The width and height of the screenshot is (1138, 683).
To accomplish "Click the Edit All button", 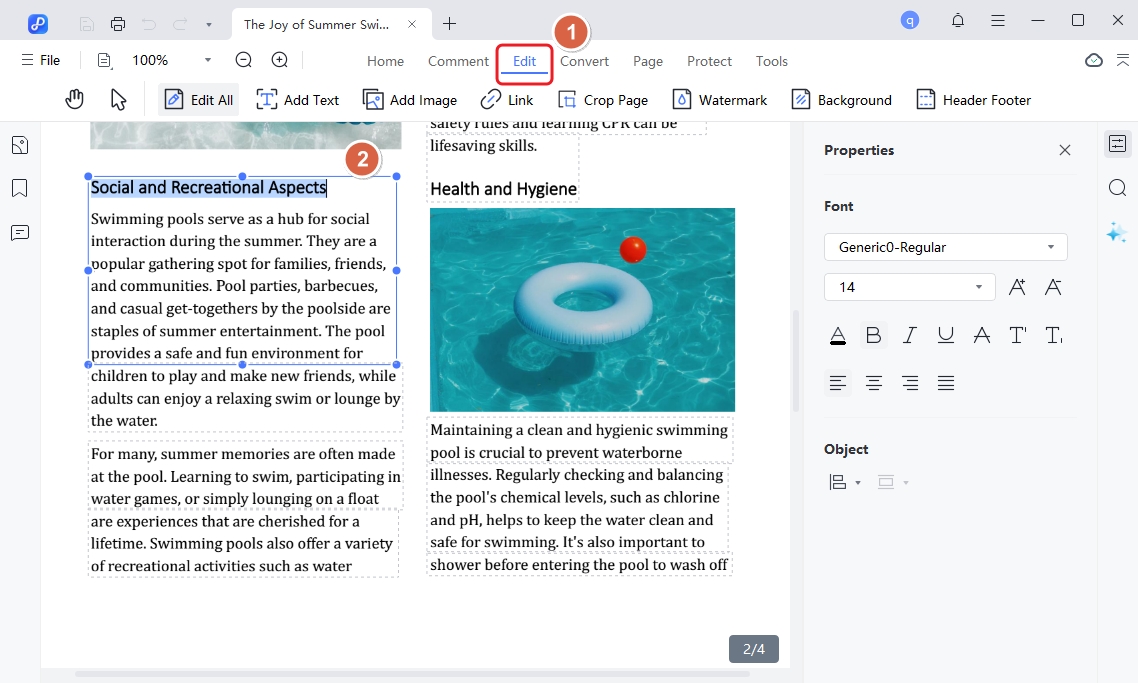I will click(x=198, y=99).
